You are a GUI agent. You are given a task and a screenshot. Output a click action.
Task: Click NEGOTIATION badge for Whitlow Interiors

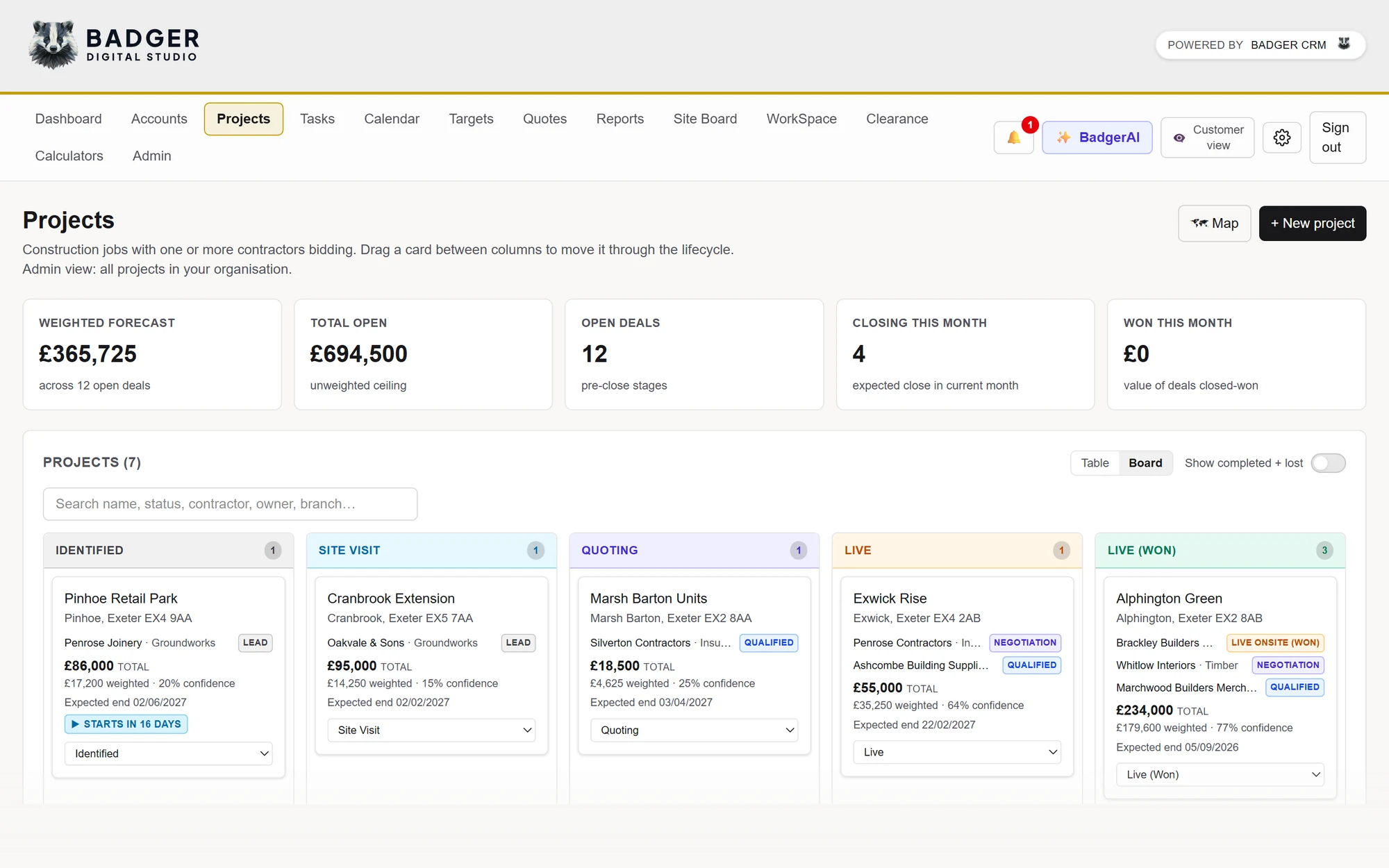coord(1288,665)
